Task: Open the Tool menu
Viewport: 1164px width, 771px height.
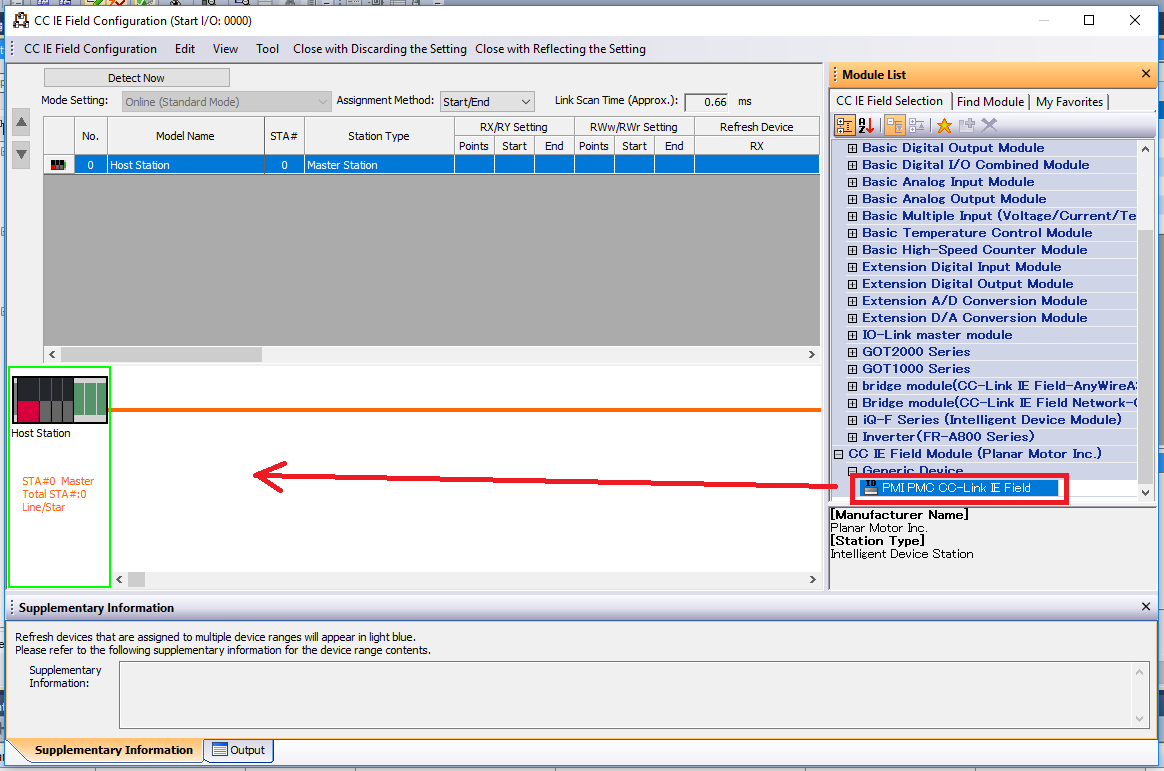Action: click(267, 49)
